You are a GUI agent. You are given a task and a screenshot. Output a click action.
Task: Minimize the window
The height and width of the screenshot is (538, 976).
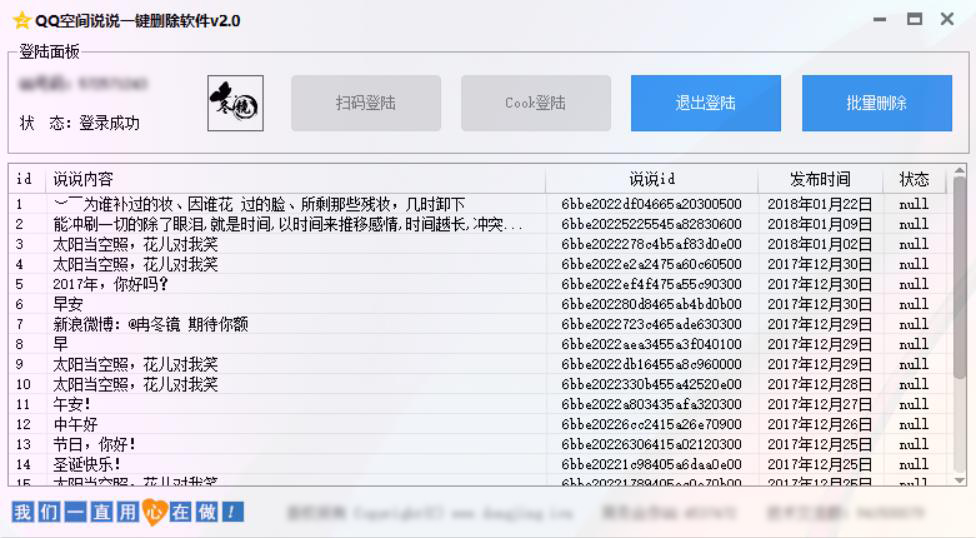(x=880, y=20)
